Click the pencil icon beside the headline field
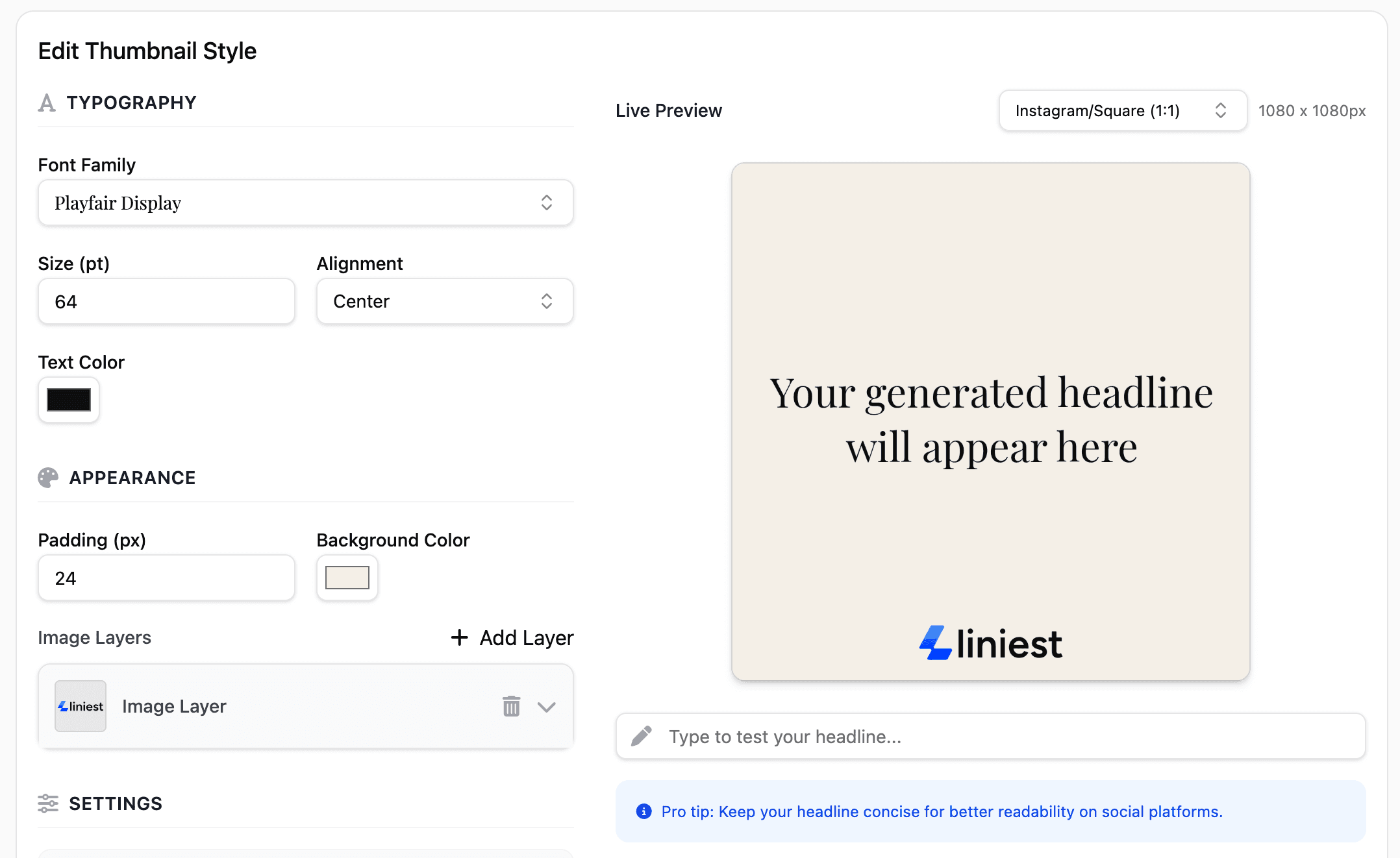1400x858 pixels. tap(642, 736)
